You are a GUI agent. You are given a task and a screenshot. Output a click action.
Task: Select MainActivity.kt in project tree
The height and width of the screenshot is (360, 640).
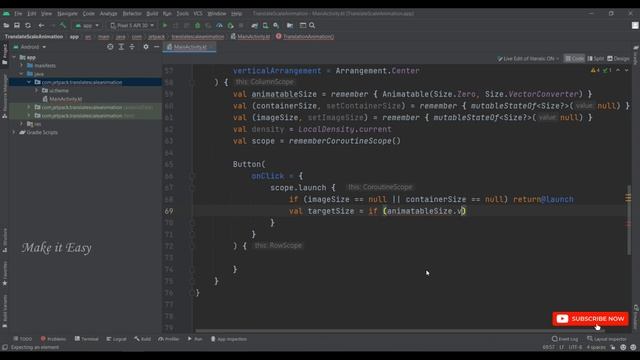click(x=65, y=99)
